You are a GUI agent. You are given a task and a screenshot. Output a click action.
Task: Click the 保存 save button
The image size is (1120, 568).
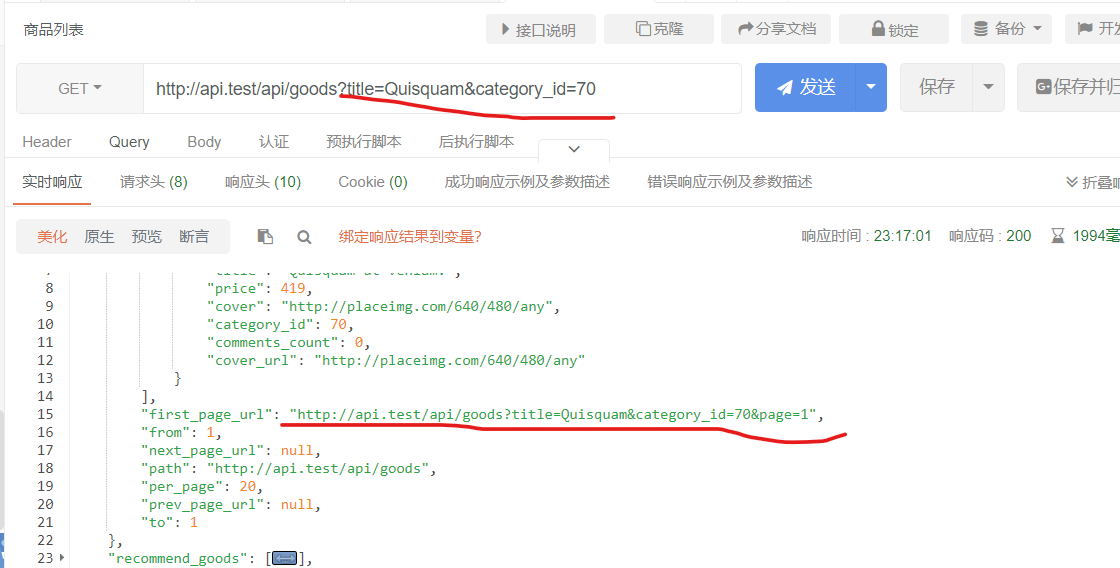[x=936, y=87]
